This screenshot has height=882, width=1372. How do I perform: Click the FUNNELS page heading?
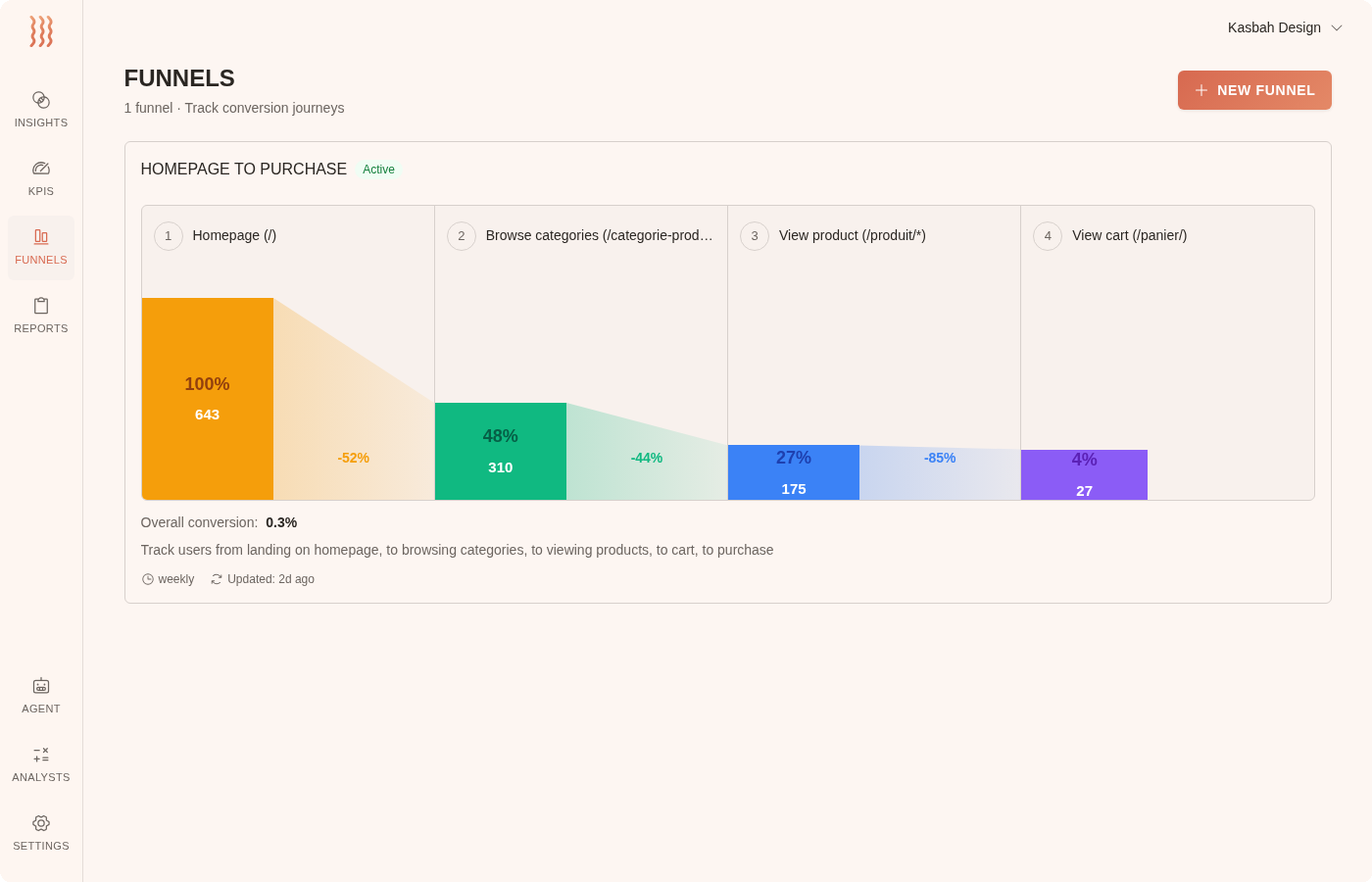(179, 78)
